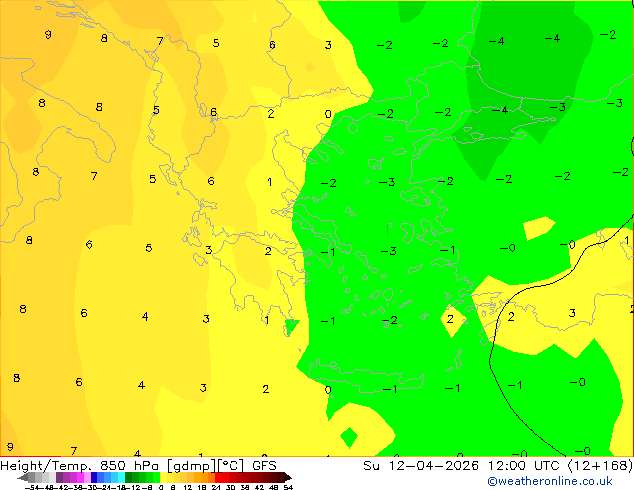Click the '[gdmp]' unit label

pyautogui.click(x=190, y=466)
